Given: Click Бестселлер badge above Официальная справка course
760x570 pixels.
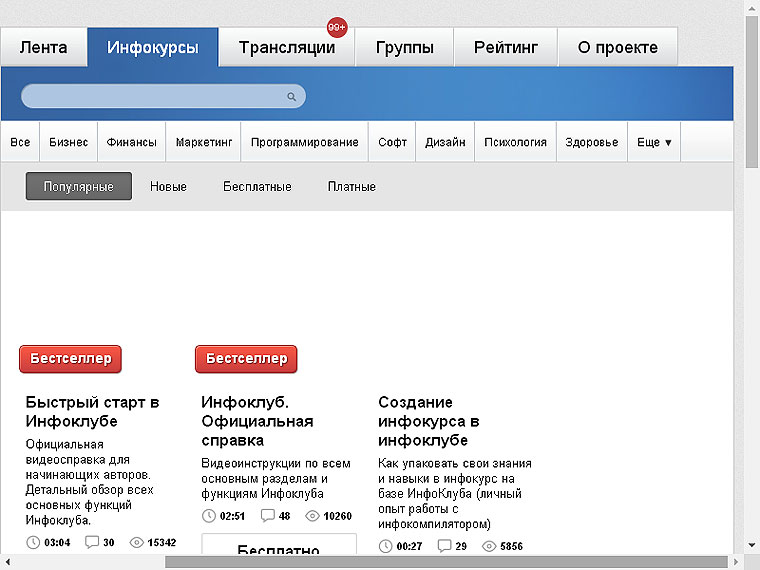Looking at the screenshot, I should point(246,359).
